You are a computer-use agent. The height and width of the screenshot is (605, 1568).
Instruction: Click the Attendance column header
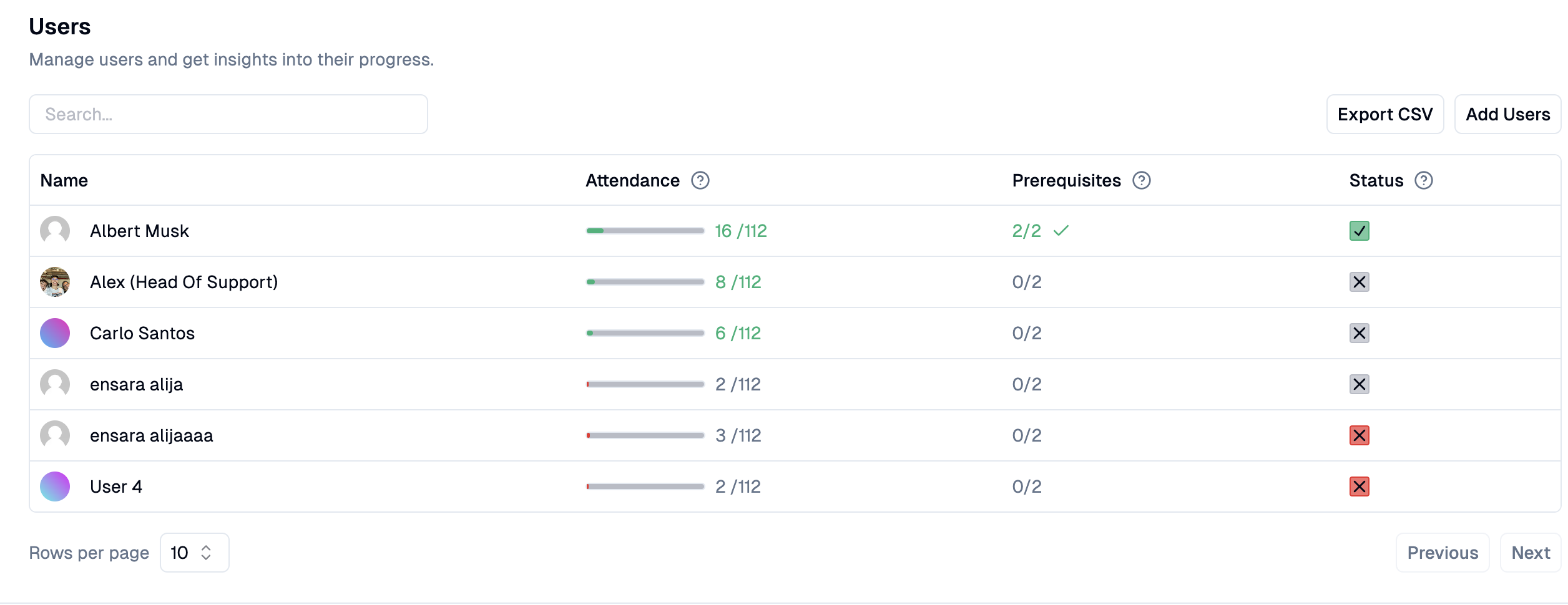[x=632, y=180]
